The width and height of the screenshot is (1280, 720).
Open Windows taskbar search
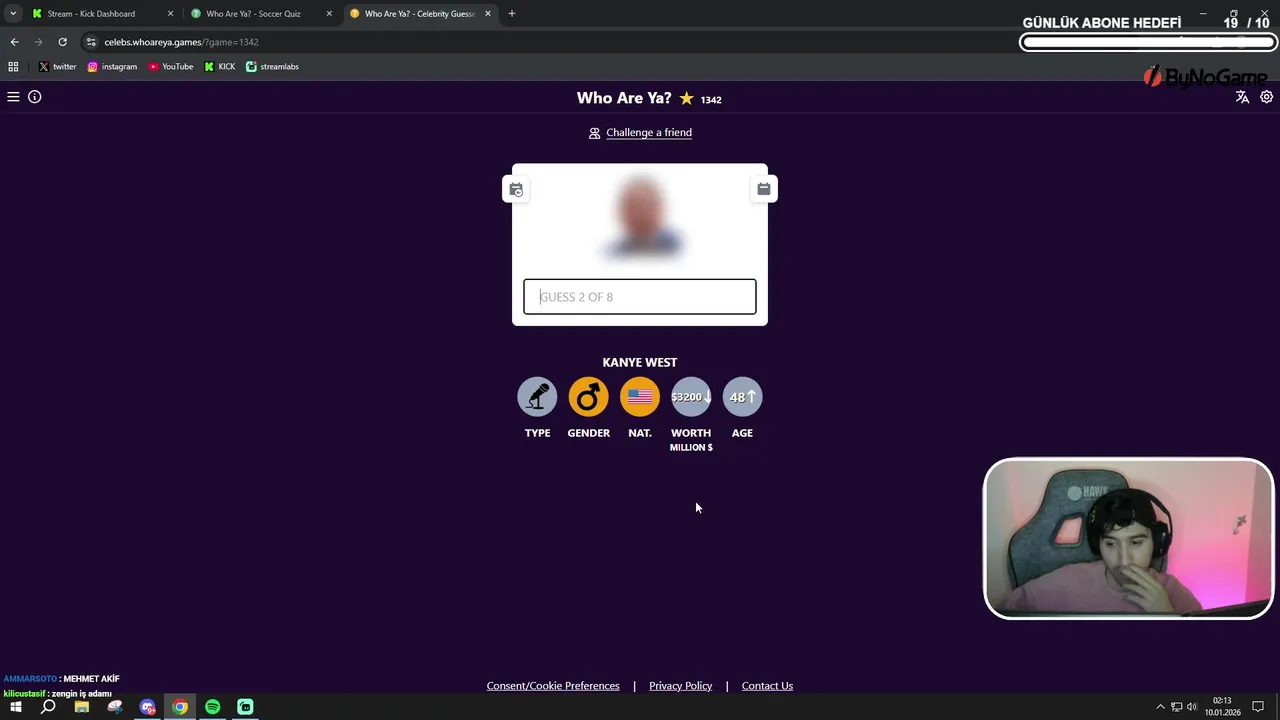48,707
